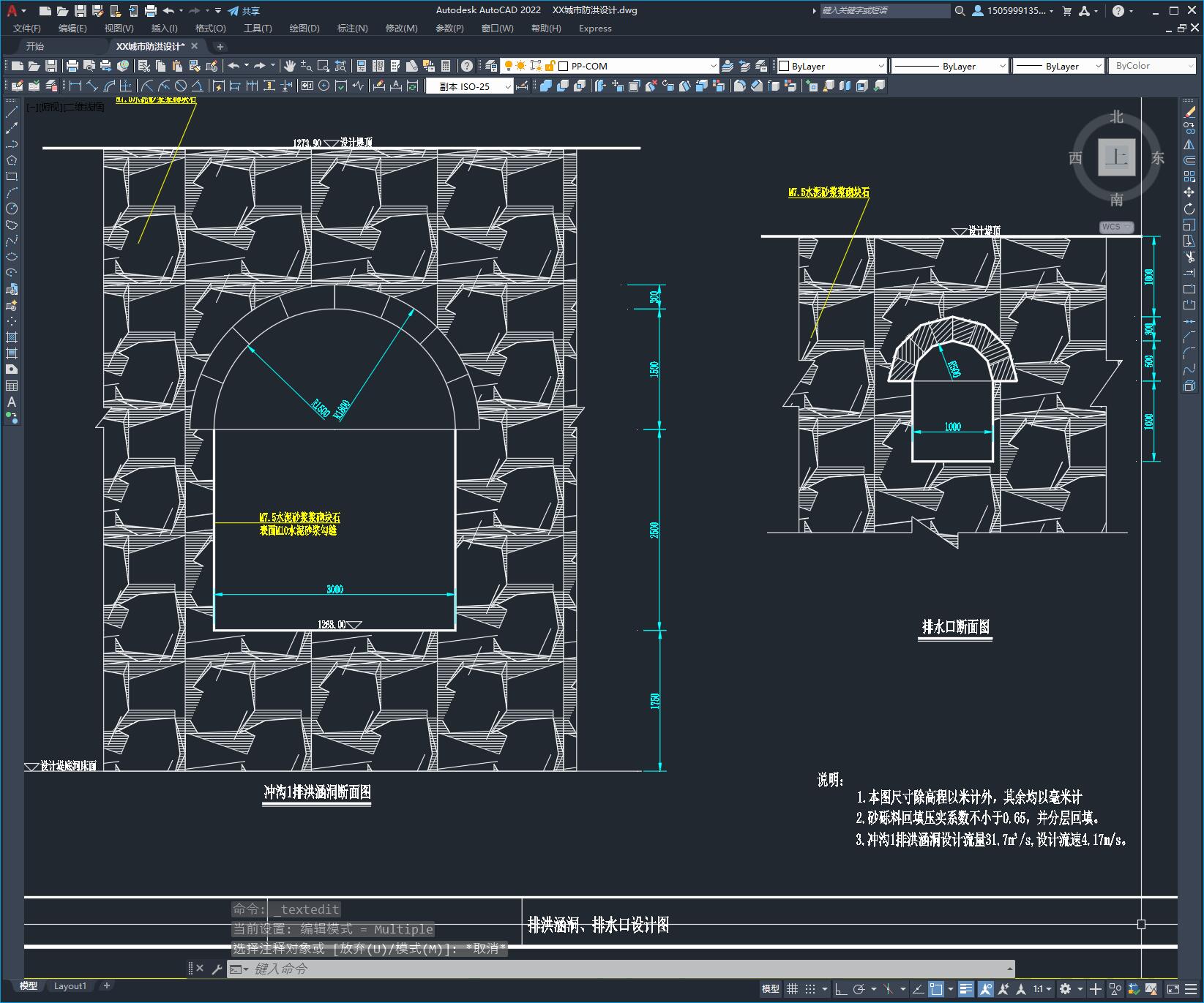
Task: Expand the annotation scale 1:1 dropdown
Action: point(1042,989)
